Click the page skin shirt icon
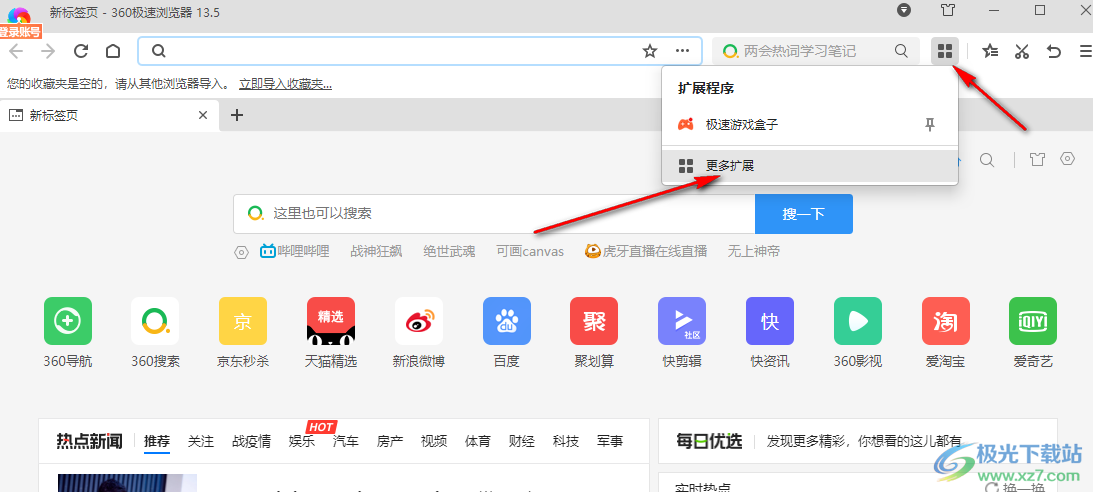 click(1037, 160)
